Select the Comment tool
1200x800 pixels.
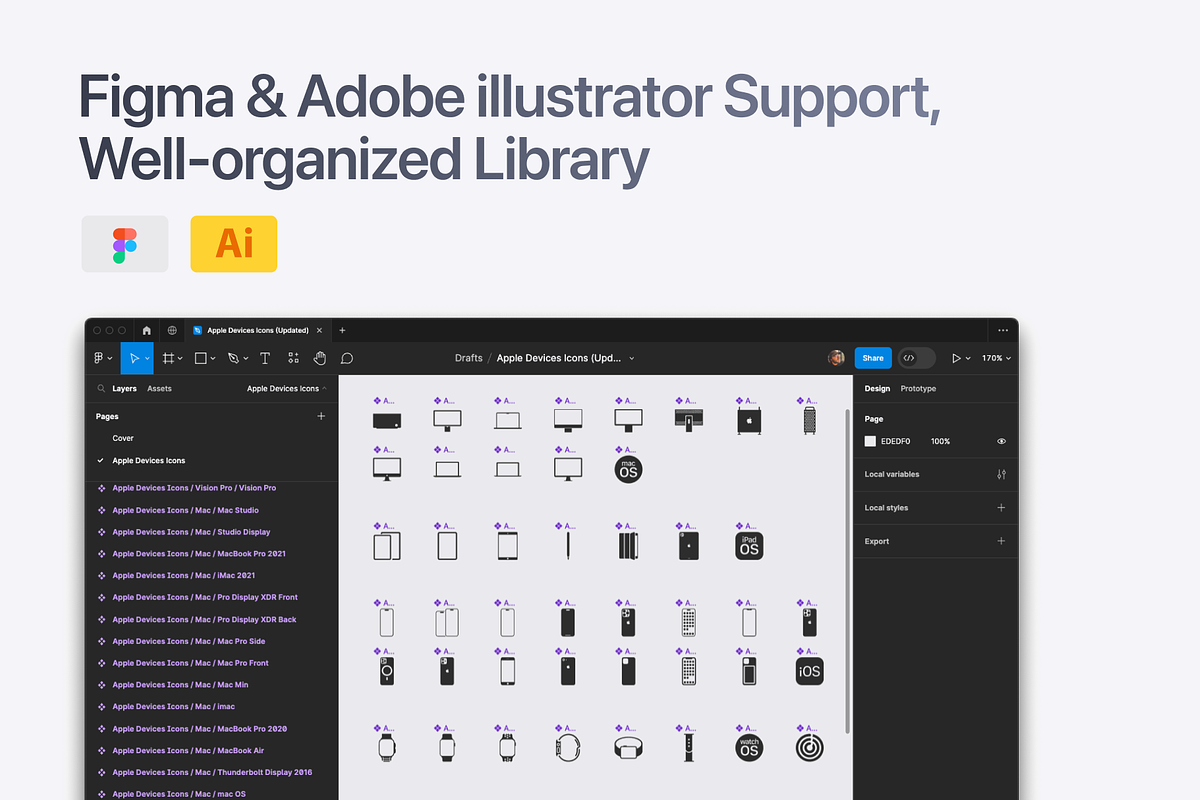point(347,358)
